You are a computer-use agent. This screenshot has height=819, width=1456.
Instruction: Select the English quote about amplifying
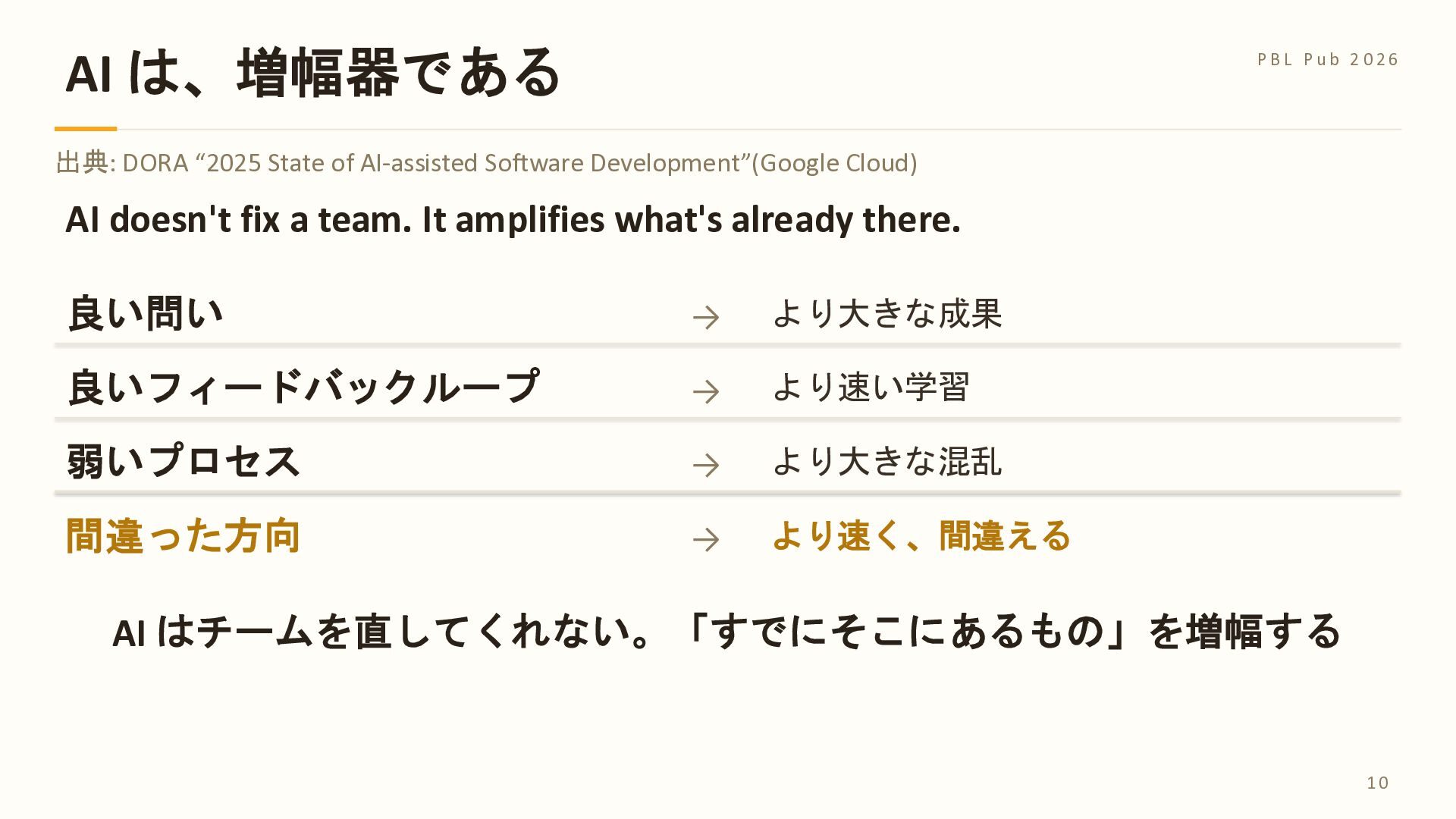[x=513, y=219]
